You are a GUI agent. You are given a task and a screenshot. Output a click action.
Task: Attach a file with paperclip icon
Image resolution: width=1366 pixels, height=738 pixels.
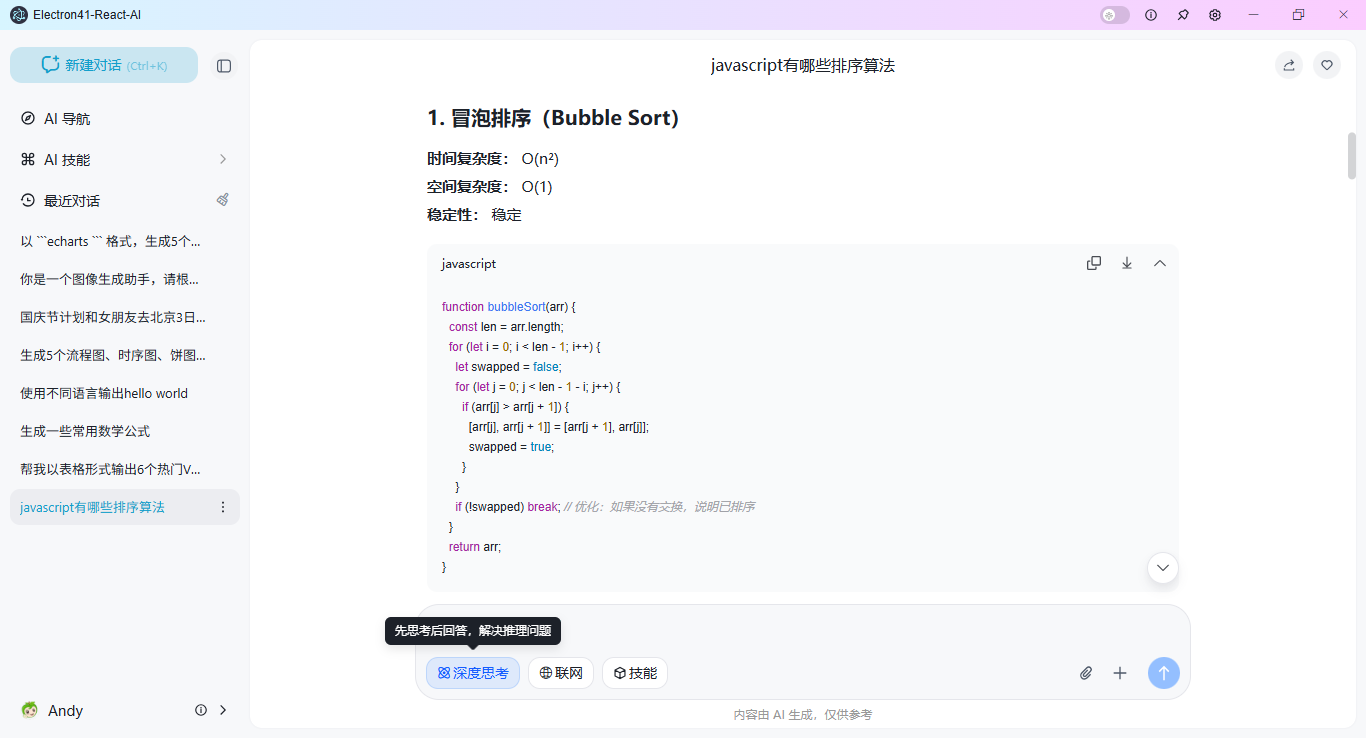(1086, 673)
